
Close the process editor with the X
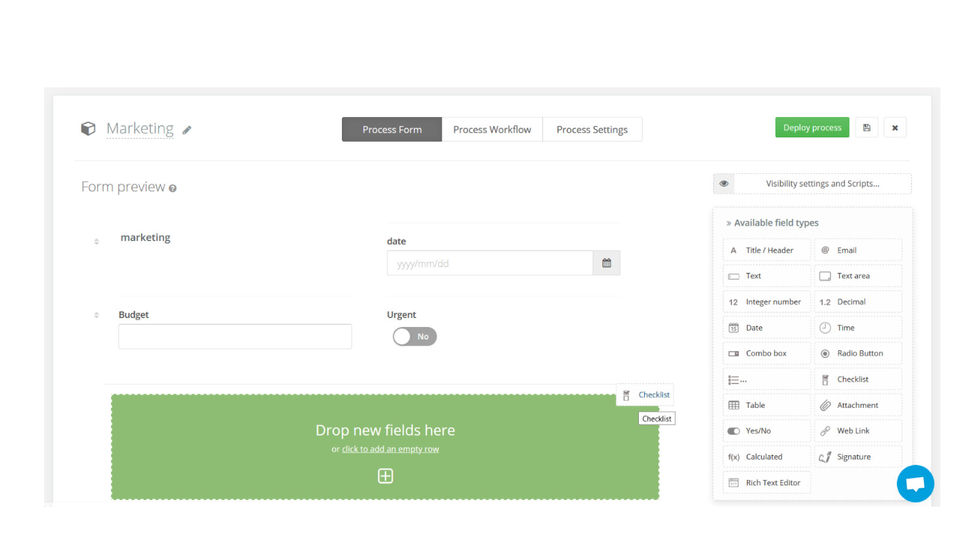(894, 127)
